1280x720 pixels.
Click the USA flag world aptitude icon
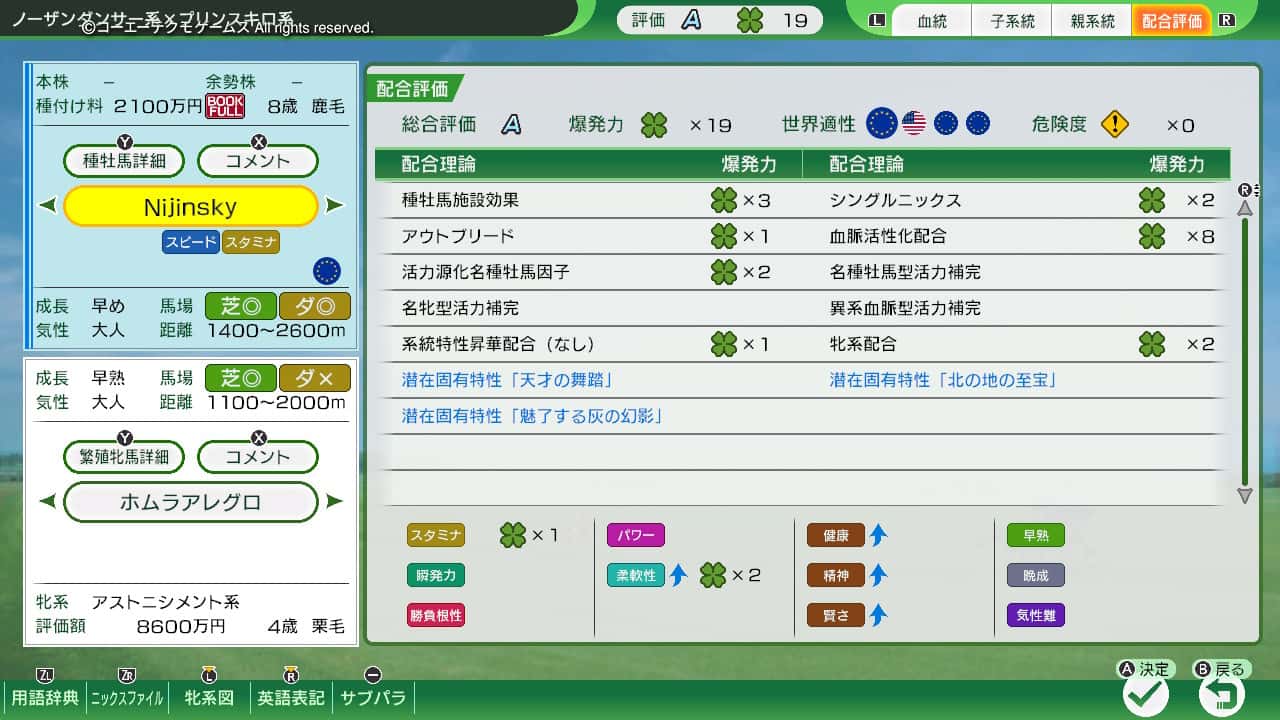914,123
